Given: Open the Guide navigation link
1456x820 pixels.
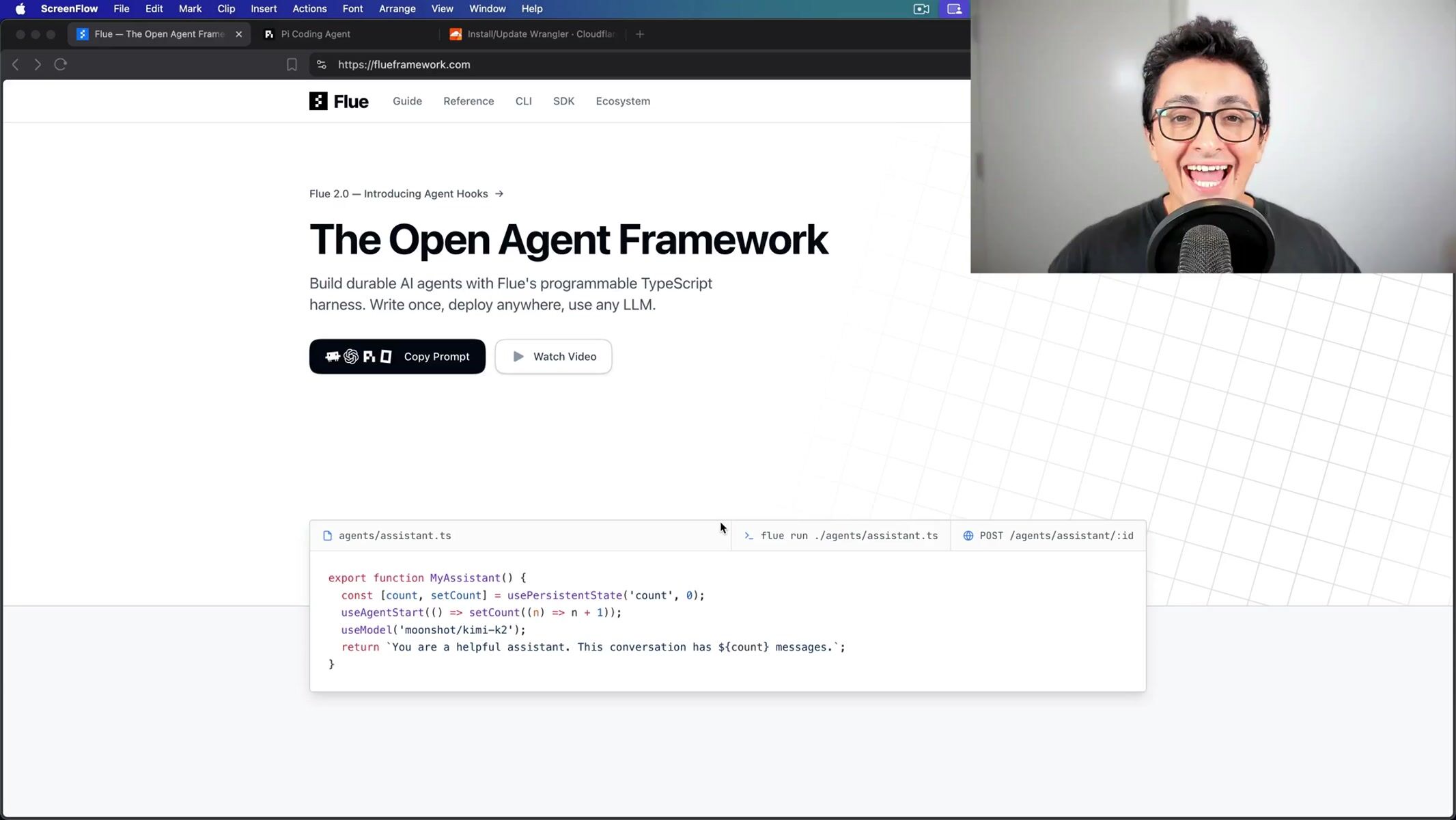Looking at the screenshot, I should click(407, 101).
